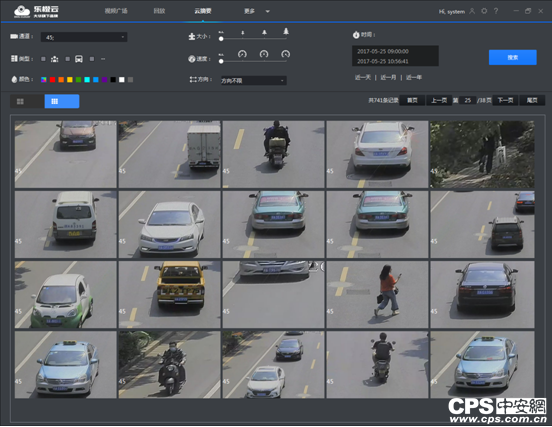Click the start time 2017-05-25 09:00:00

(x=383, y=51)
